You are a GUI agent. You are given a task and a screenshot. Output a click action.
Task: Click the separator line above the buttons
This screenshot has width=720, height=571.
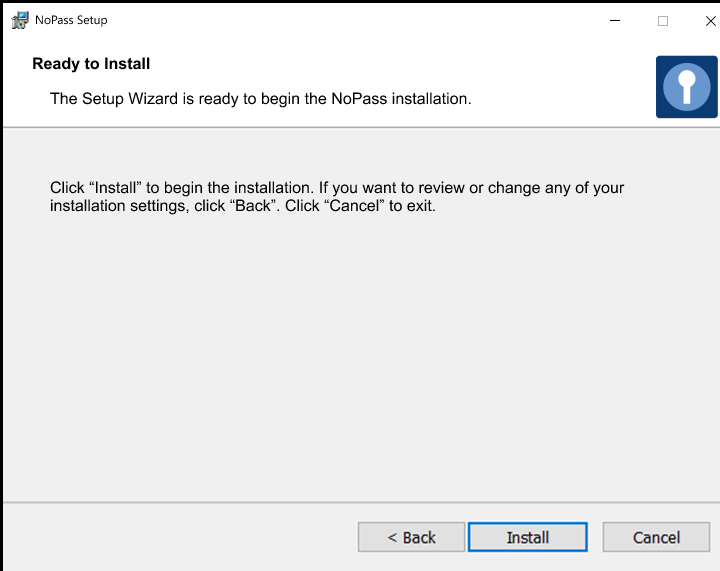pos(360,502)
